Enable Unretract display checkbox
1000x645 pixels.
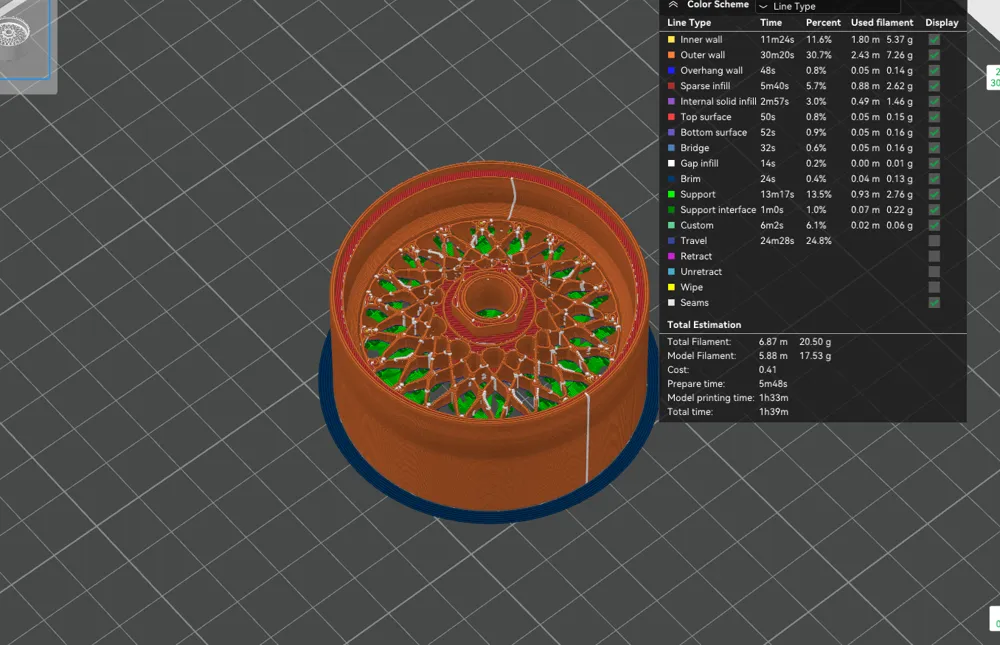934,272
